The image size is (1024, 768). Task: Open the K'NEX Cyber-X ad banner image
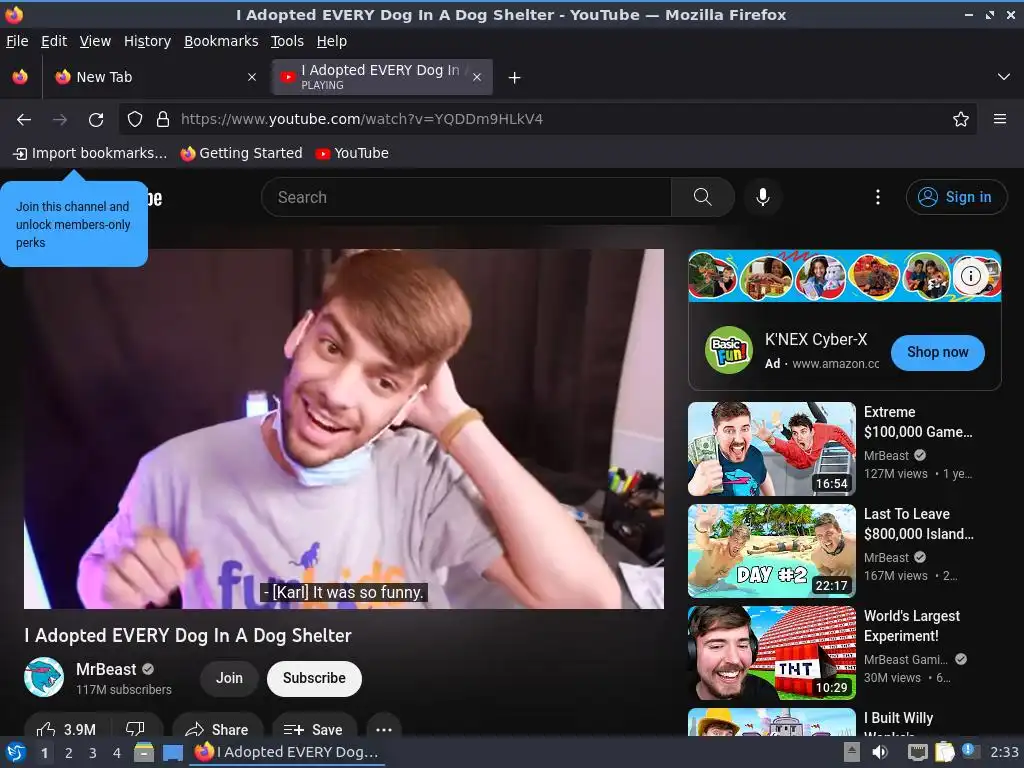click(x=844, y=276)
